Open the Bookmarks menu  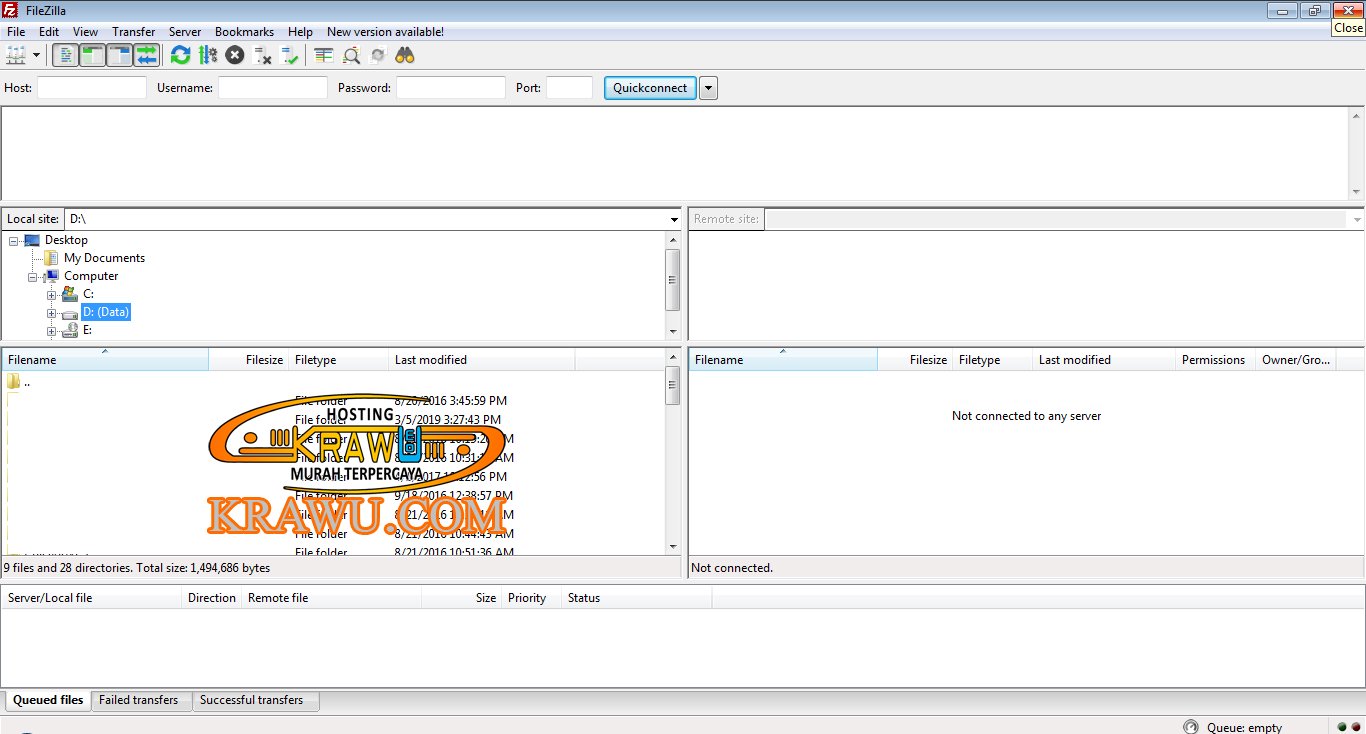click(x=244, y=32)
